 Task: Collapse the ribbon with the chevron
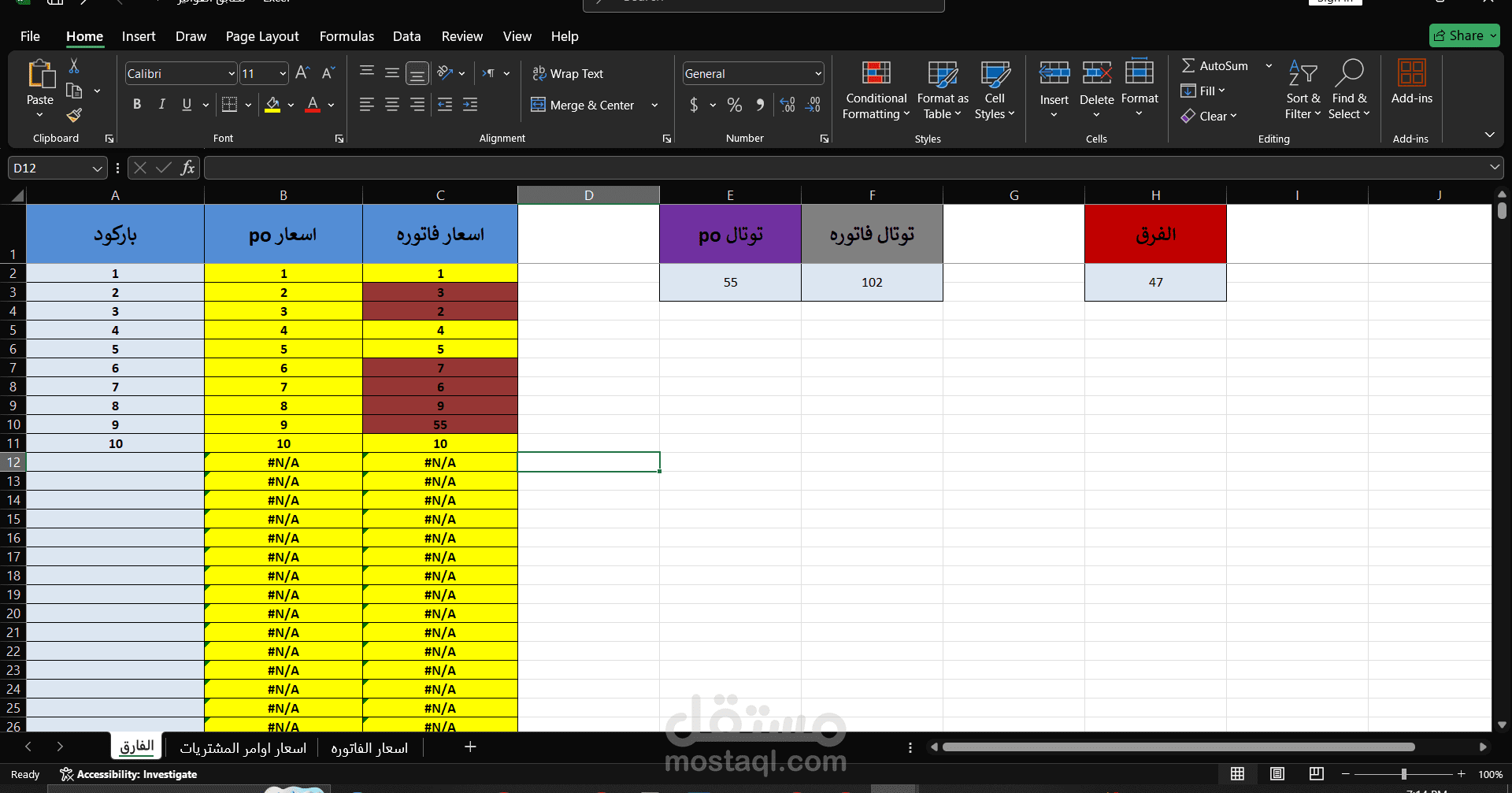click(1490, 135)
